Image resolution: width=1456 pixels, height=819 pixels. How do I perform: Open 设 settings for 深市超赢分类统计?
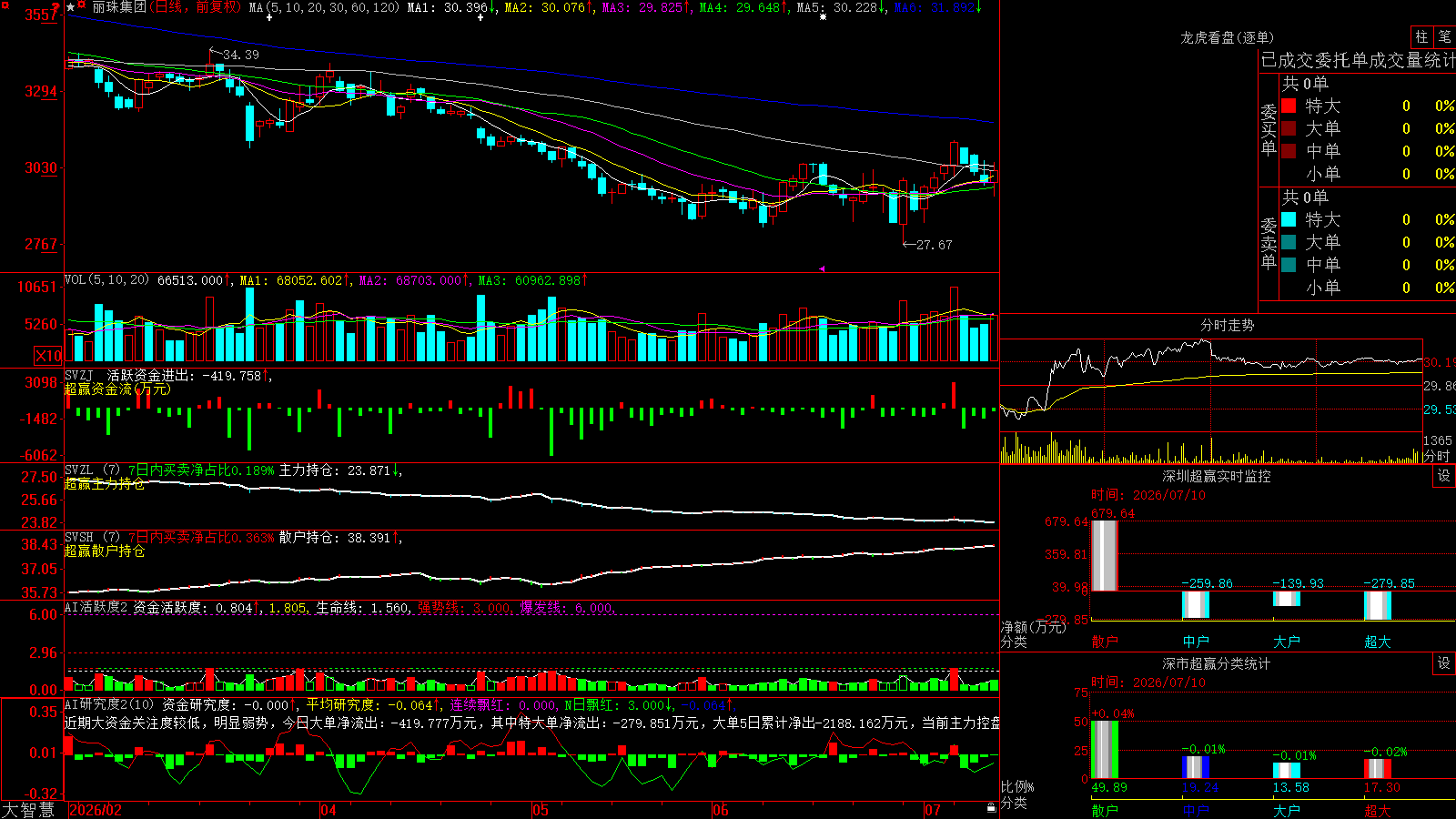click(1444, 663)
